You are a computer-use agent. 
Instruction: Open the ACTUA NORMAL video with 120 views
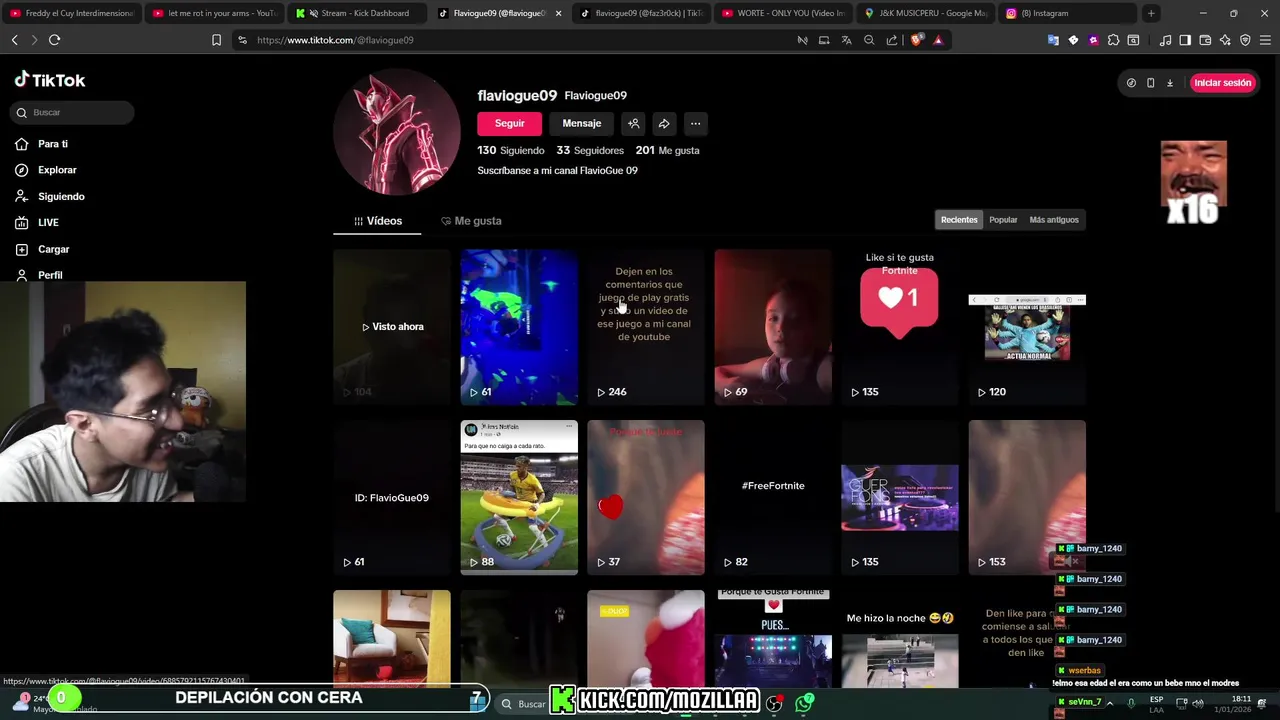(x=1027, y=327)
